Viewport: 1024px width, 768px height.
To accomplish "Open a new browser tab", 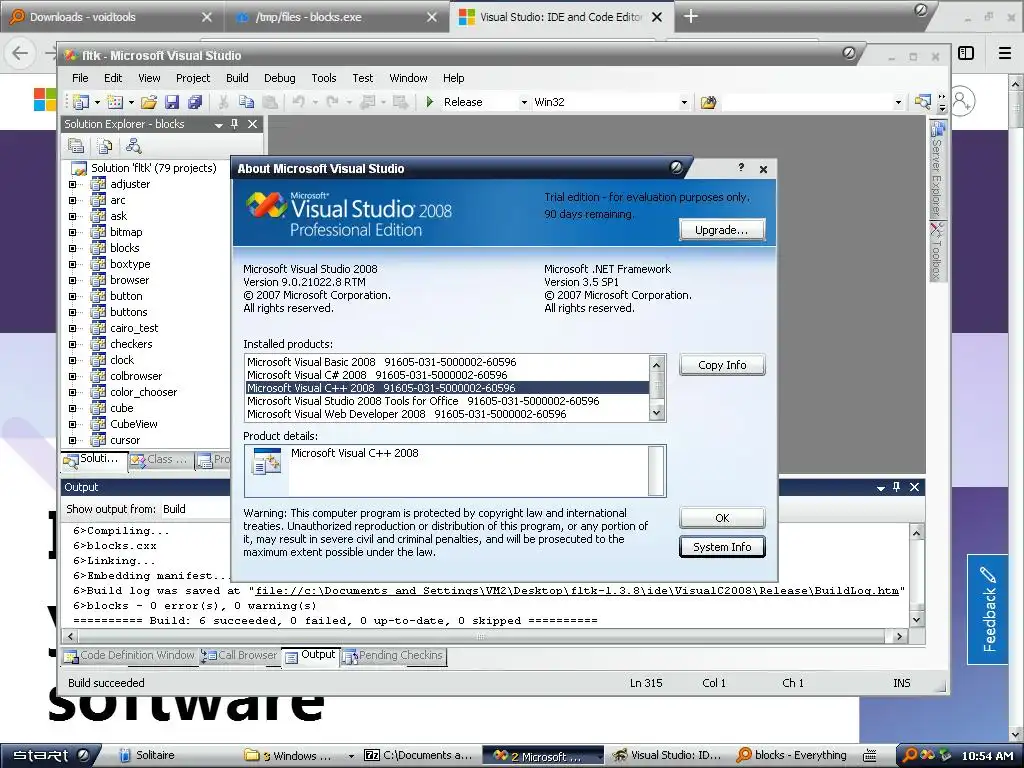I will pos(691,17).
